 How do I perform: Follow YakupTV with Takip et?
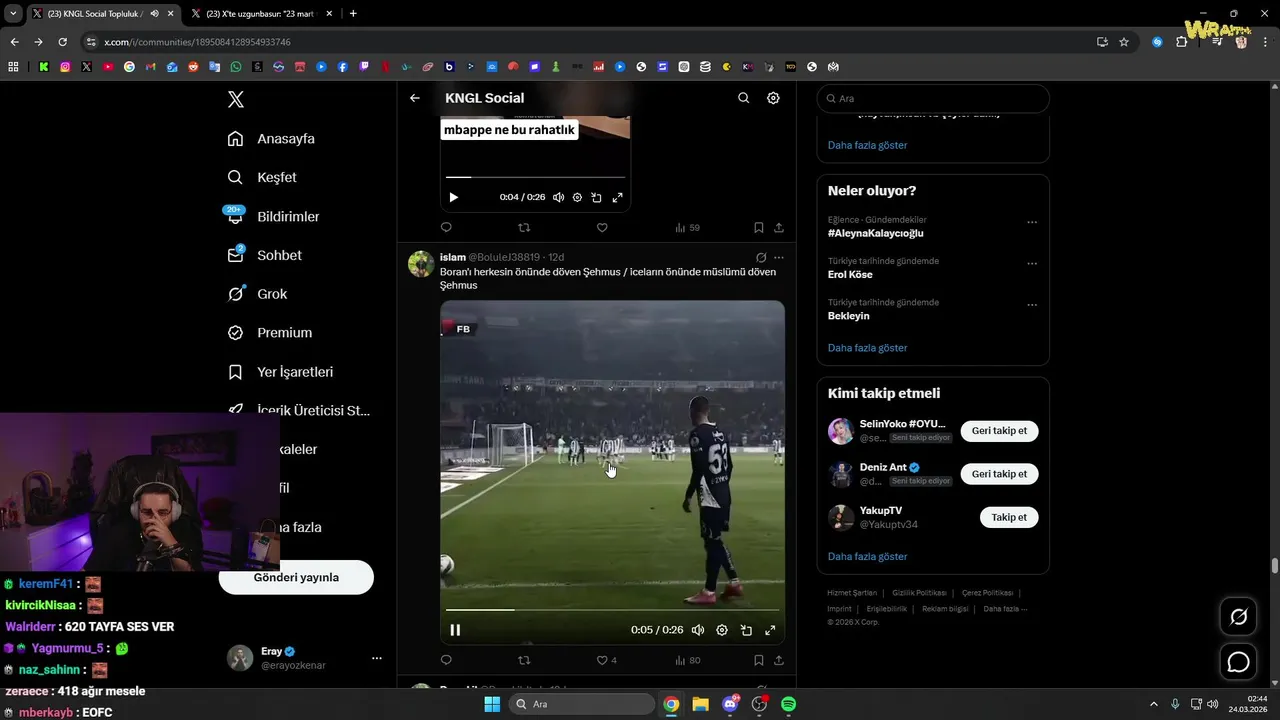coord(1009,517)
